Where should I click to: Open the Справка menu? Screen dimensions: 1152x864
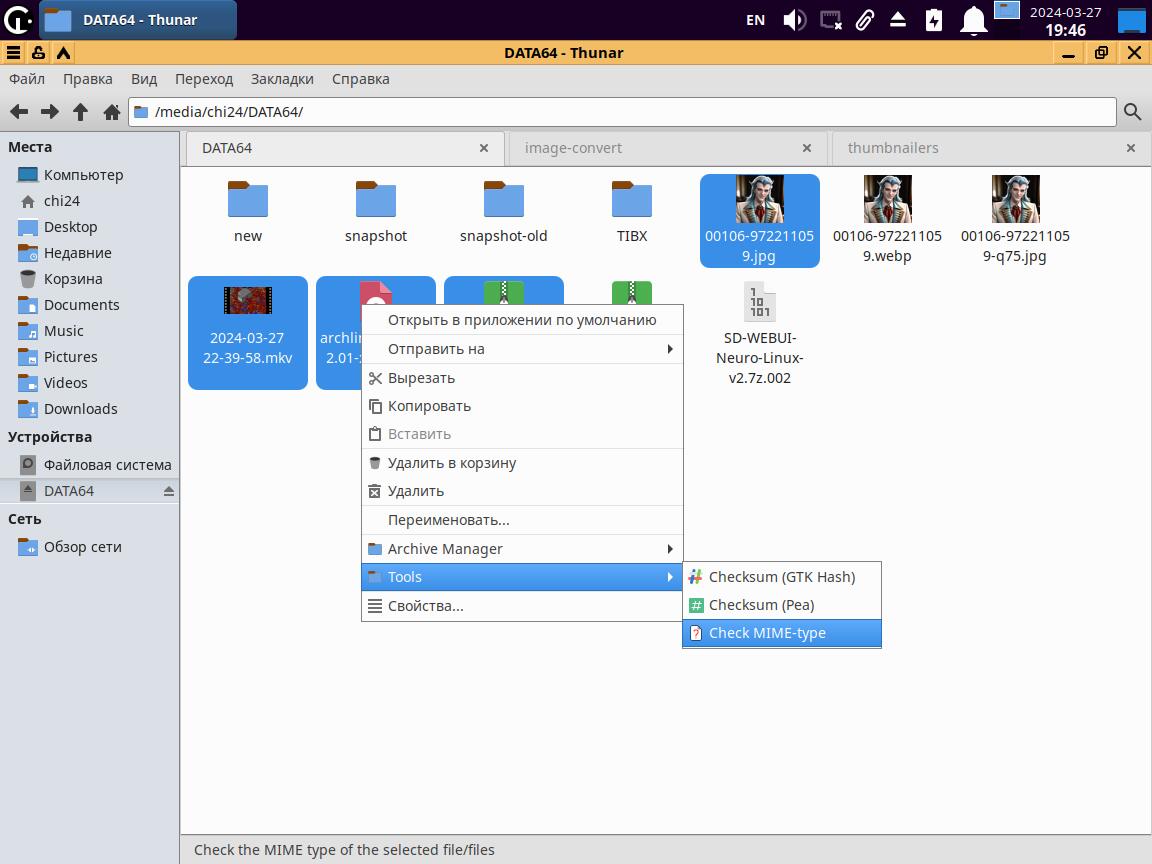coord(361,79)
